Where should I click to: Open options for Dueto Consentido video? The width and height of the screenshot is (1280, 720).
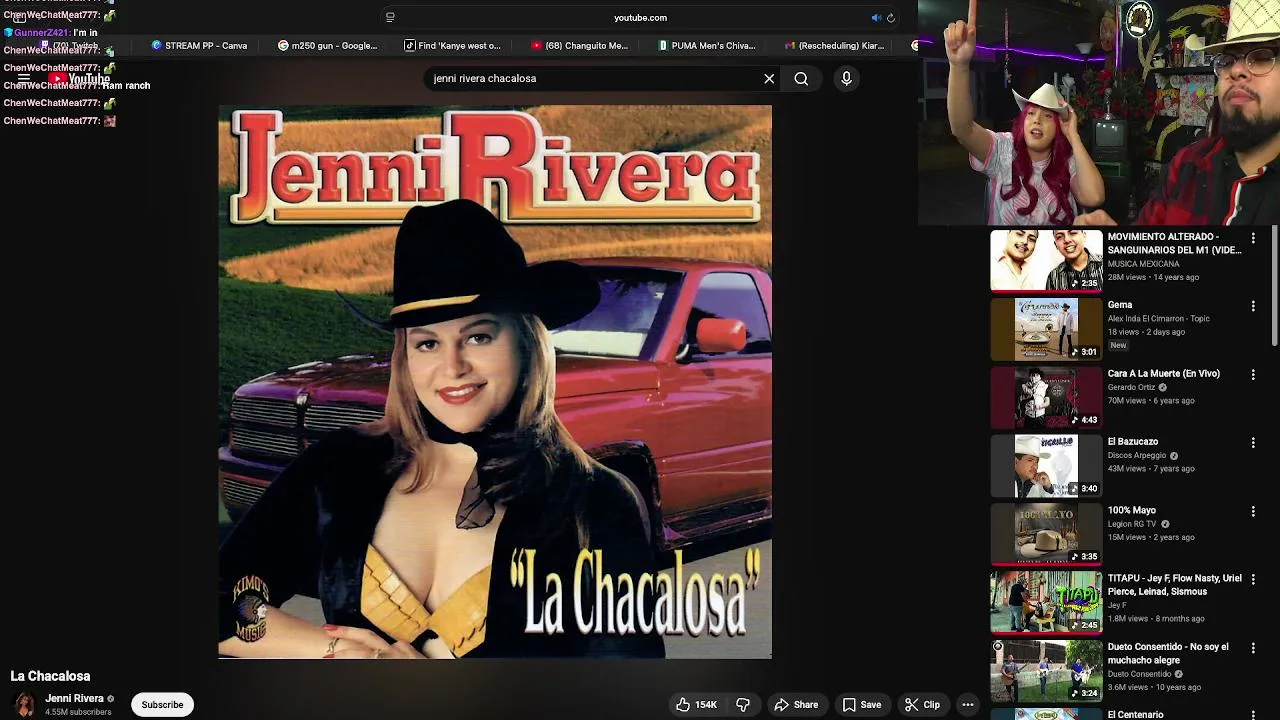click(x=1253, y=648)
